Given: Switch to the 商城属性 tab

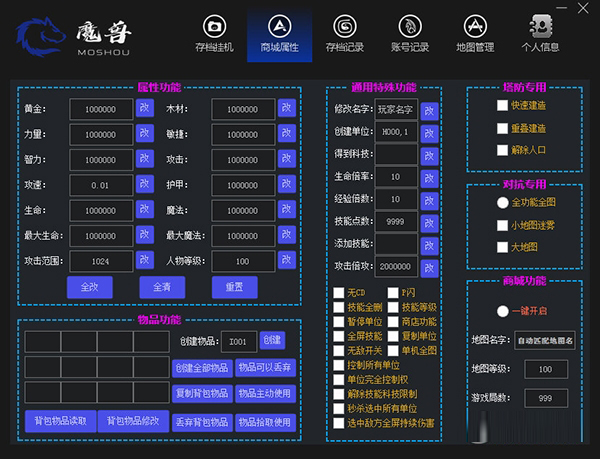Looking at the screenshot, I should (x=280, y=36).
